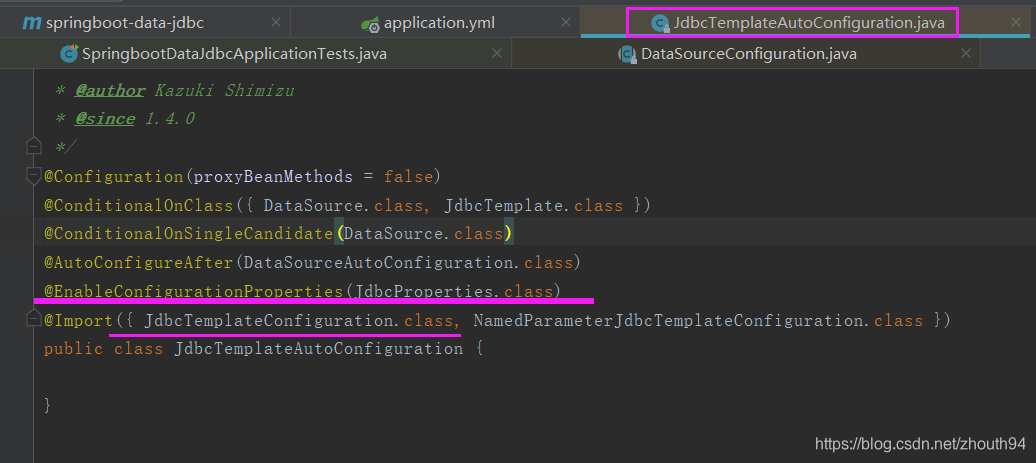Viewport: 1036px width, 463px height.
Task: Click the test class icon on SpringbootDataJdbcApplicationTests tab
Action: (69, 54)
